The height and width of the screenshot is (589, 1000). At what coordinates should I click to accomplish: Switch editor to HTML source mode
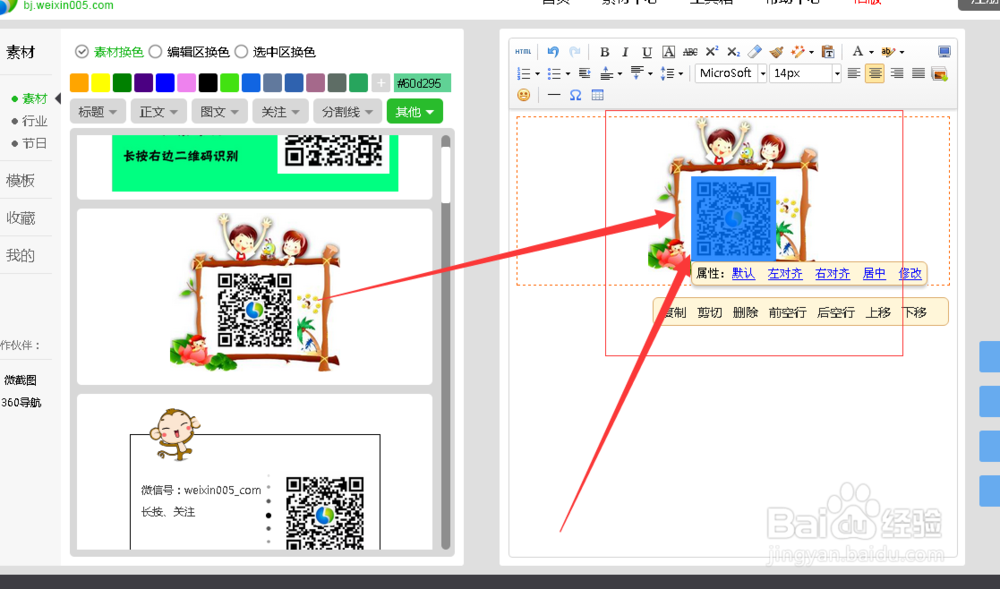click(523, 52)
